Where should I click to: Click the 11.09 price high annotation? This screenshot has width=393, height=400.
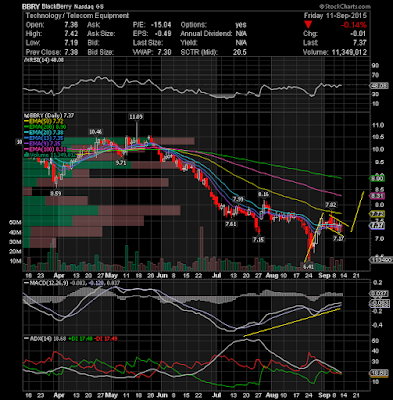(136, 117)
